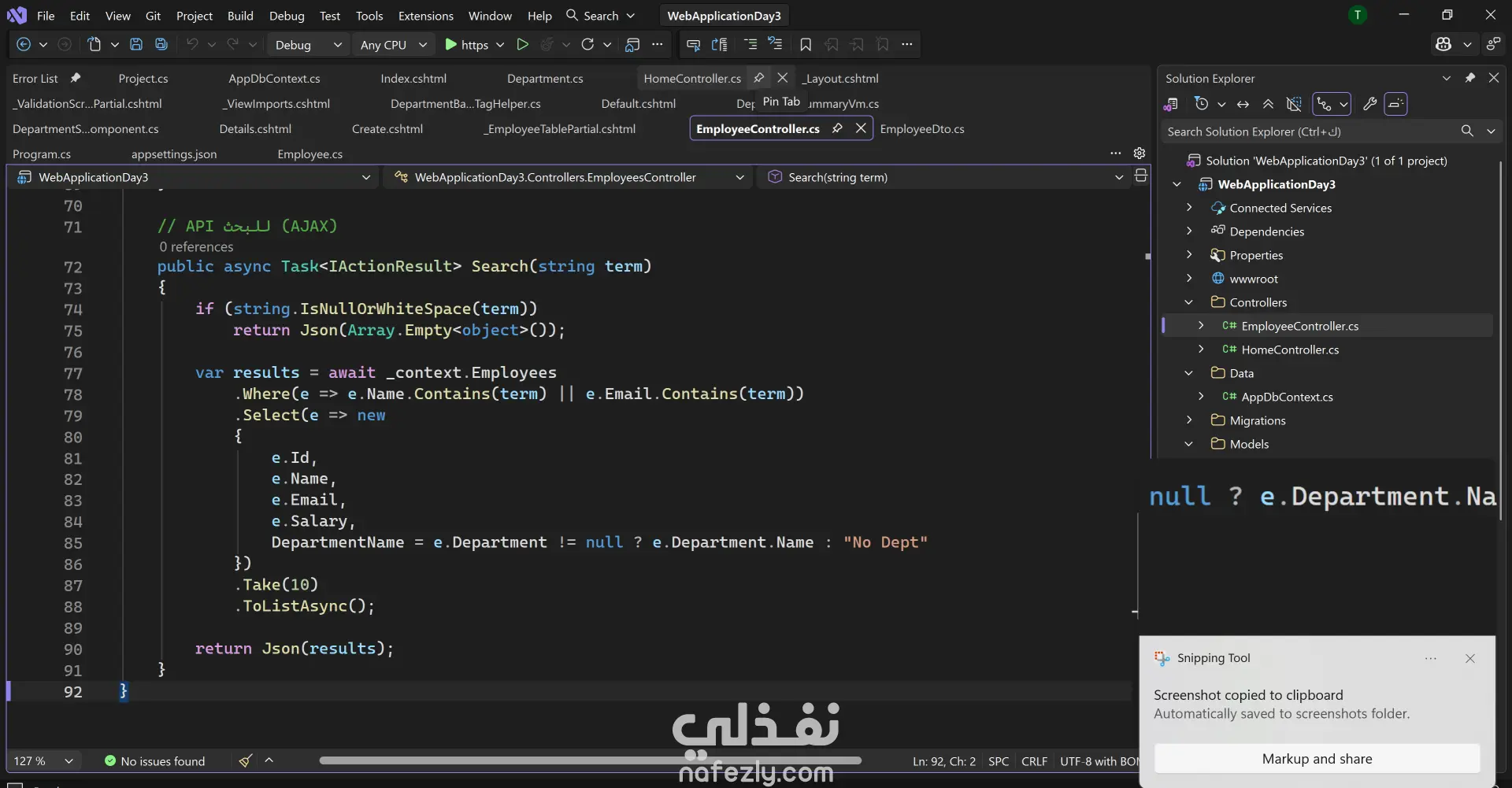Viewport: 1512px width, 788px height.
Task: Toggle Sync with Active Document icon
Action: coord(1243,104)
